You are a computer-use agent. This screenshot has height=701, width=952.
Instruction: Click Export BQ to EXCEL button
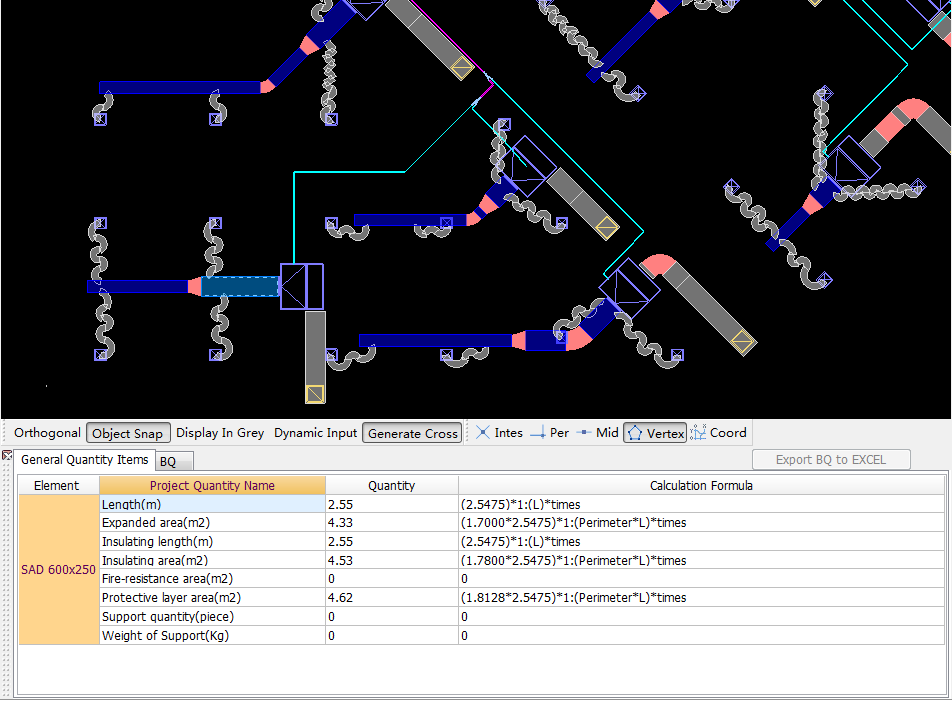click(x=831, y=460)
